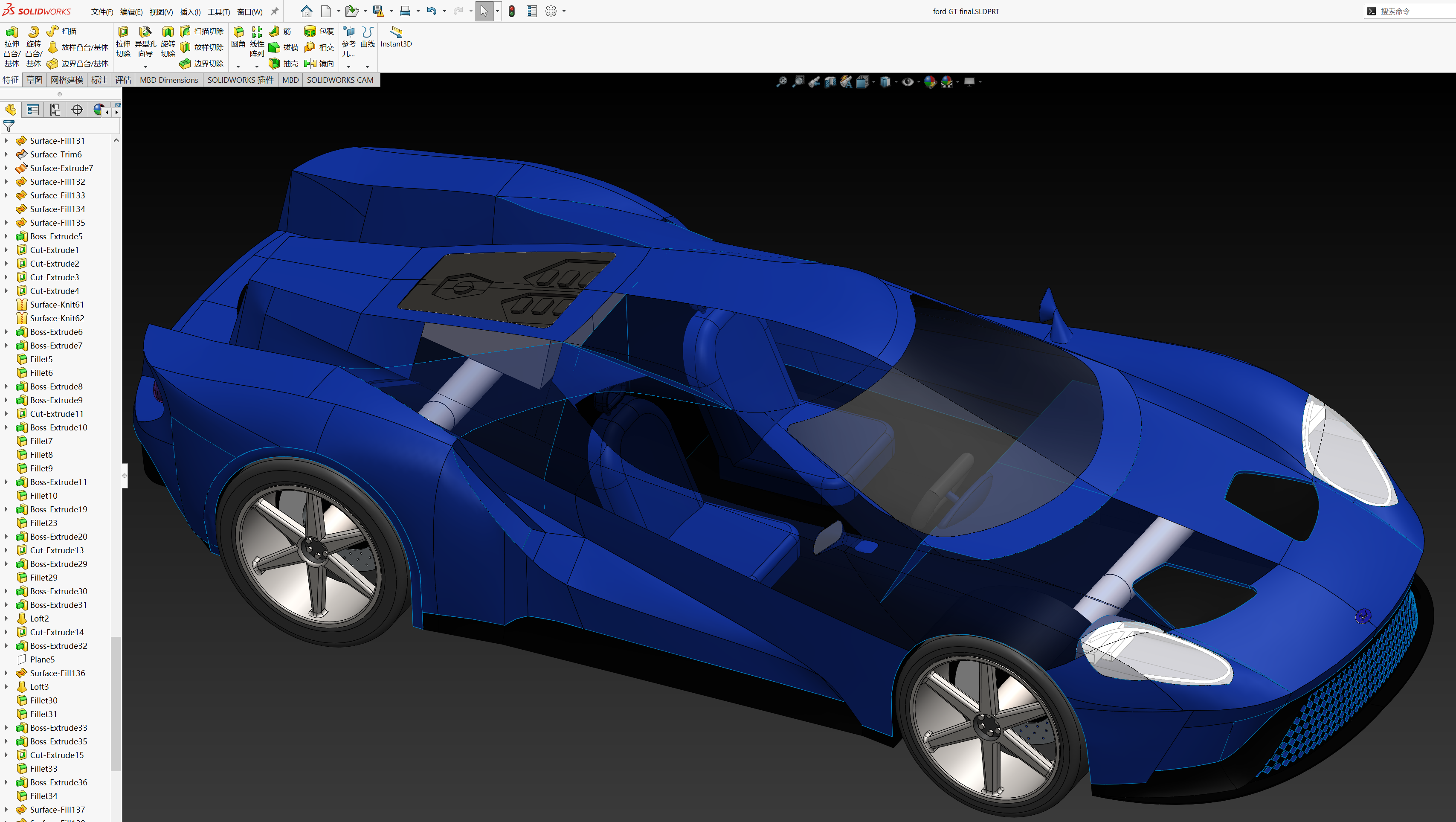Expand the Boss-Extrude5 feature node
The height and width of the screenshot is (822, 1456).
tap(6, 236)
